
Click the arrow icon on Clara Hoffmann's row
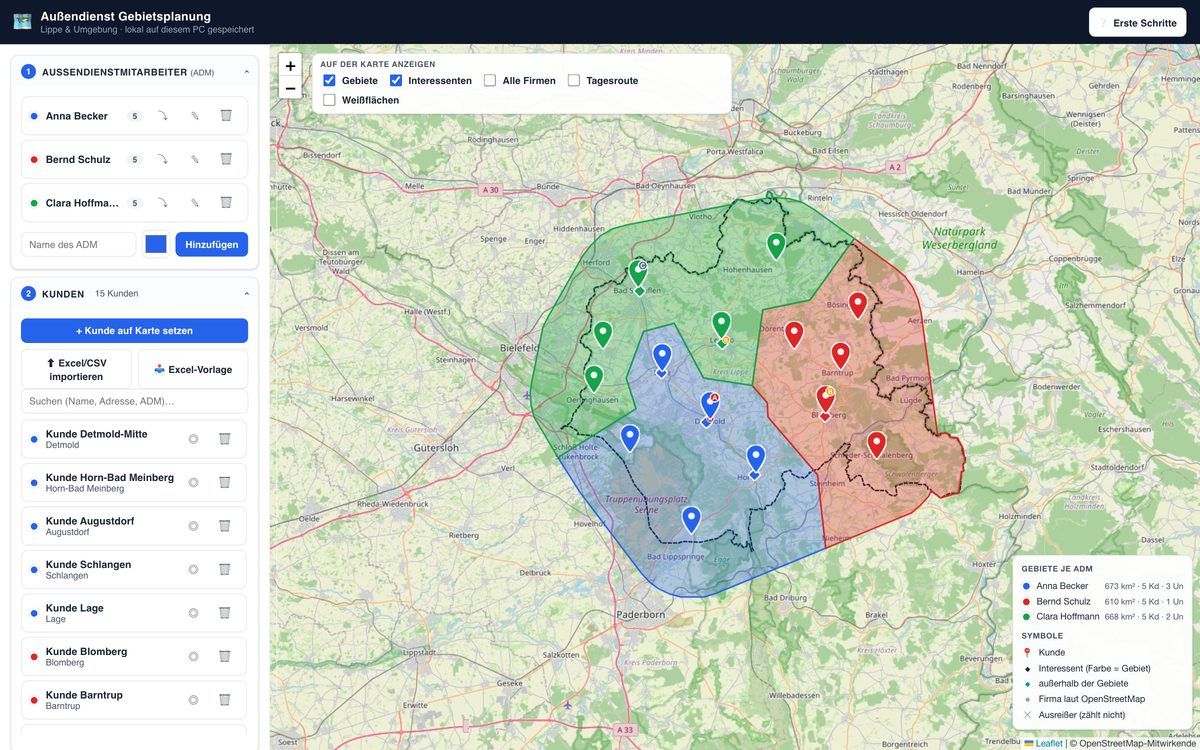[x=163, y=203]
